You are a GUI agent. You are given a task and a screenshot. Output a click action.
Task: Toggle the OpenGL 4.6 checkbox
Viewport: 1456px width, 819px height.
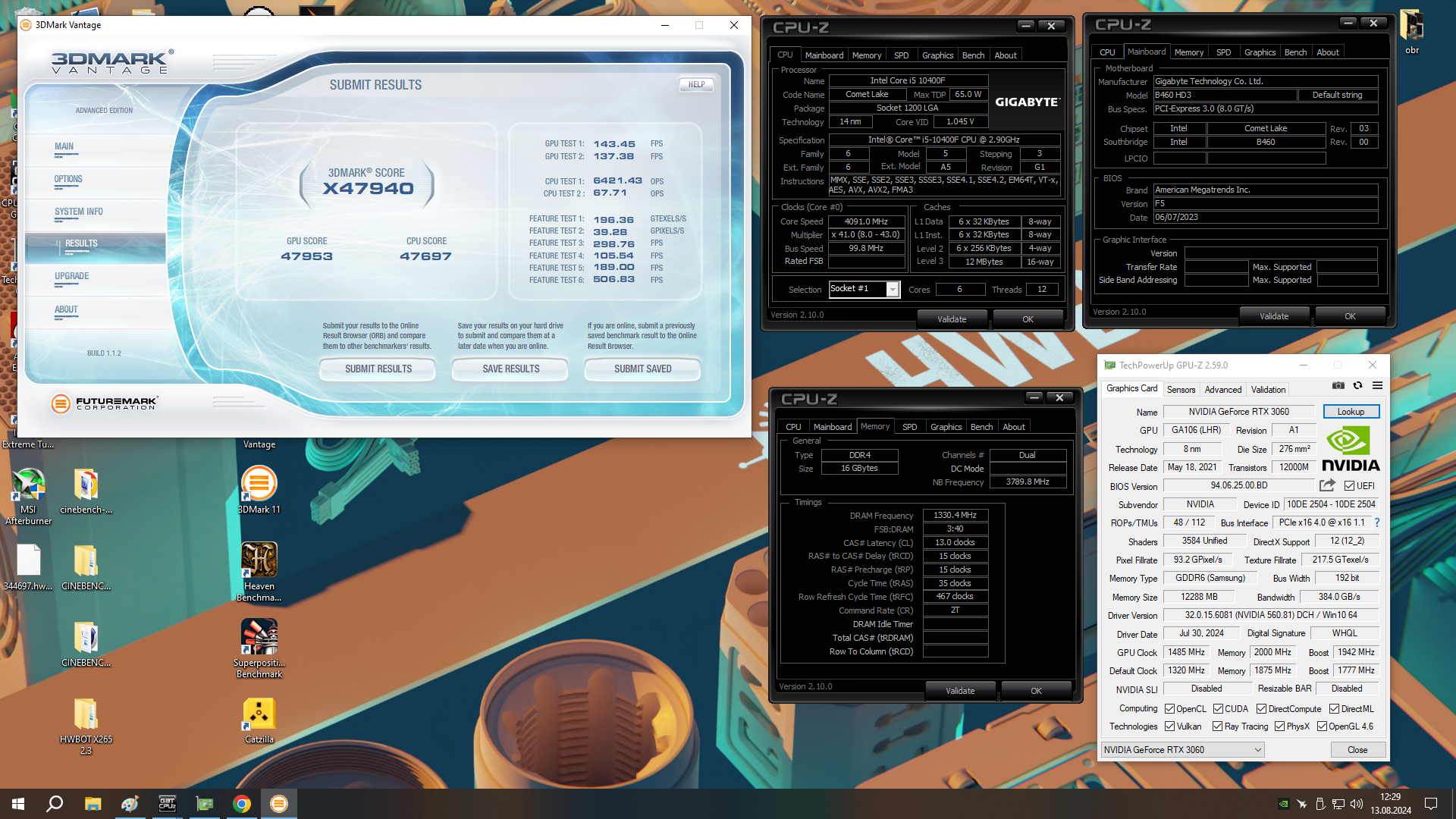coord(1322,726)
